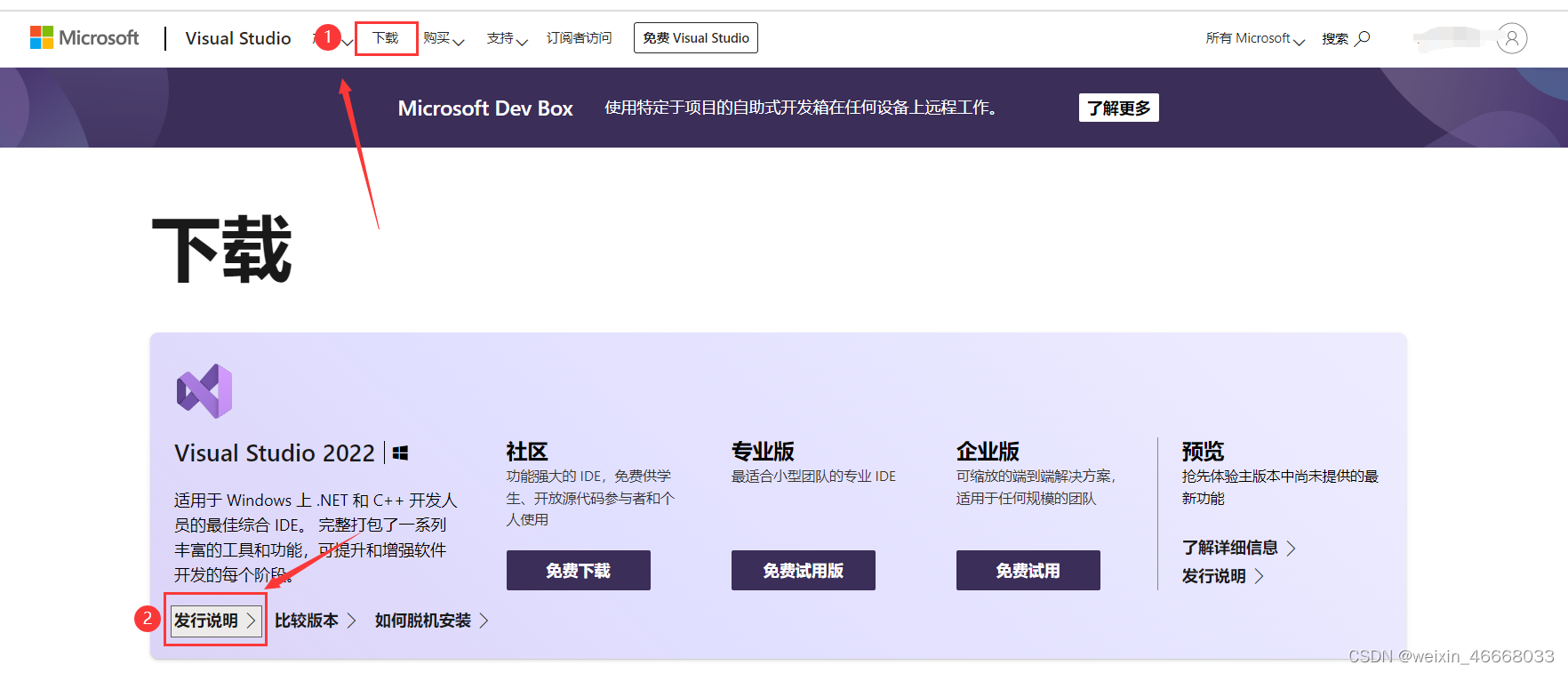1568x673 pixels.
Task: Expand the 支持 dropdown menu
Action: (x=507, y=38)
